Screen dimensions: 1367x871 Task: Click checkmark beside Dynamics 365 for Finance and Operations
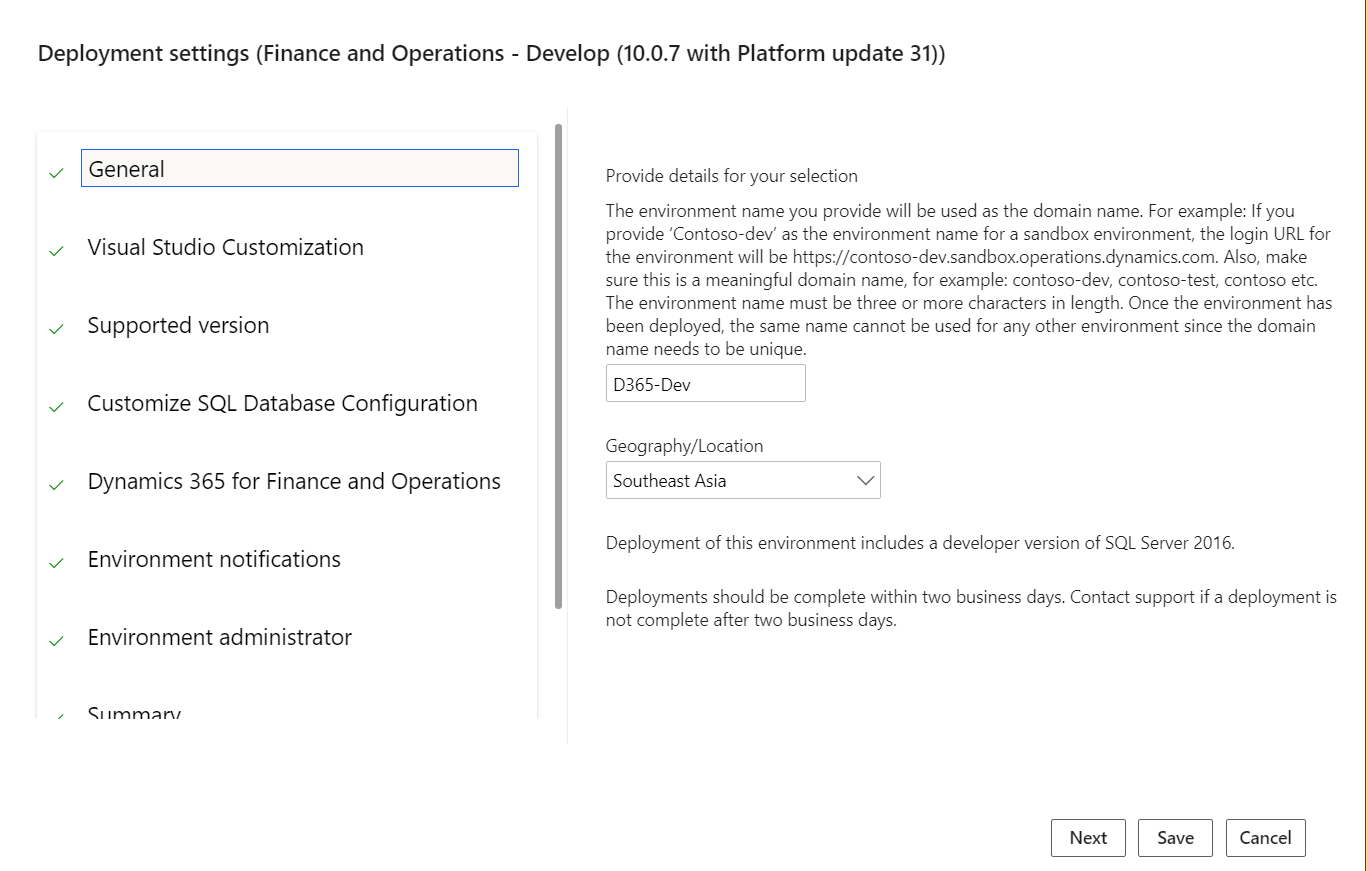56,485
